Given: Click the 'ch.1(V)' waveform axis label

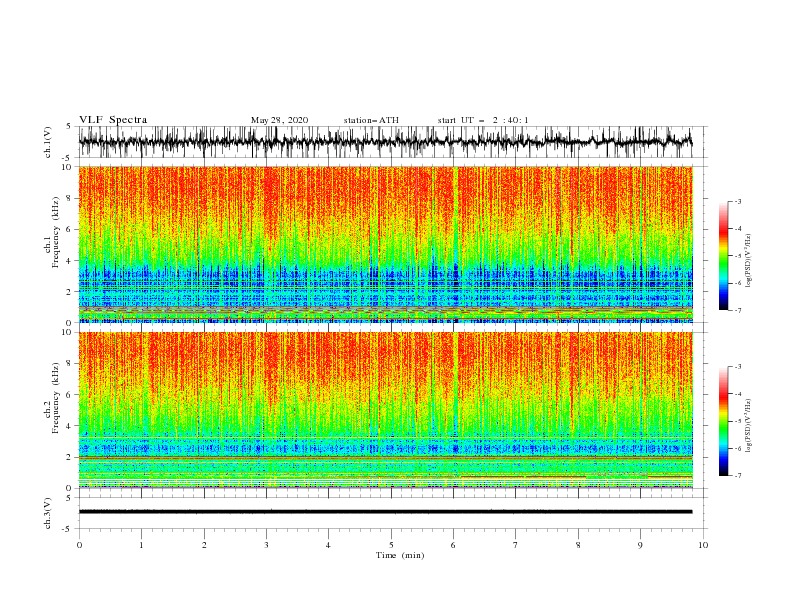Looking at the screenshot, I should pyautogui.click(x=48, y=142).
